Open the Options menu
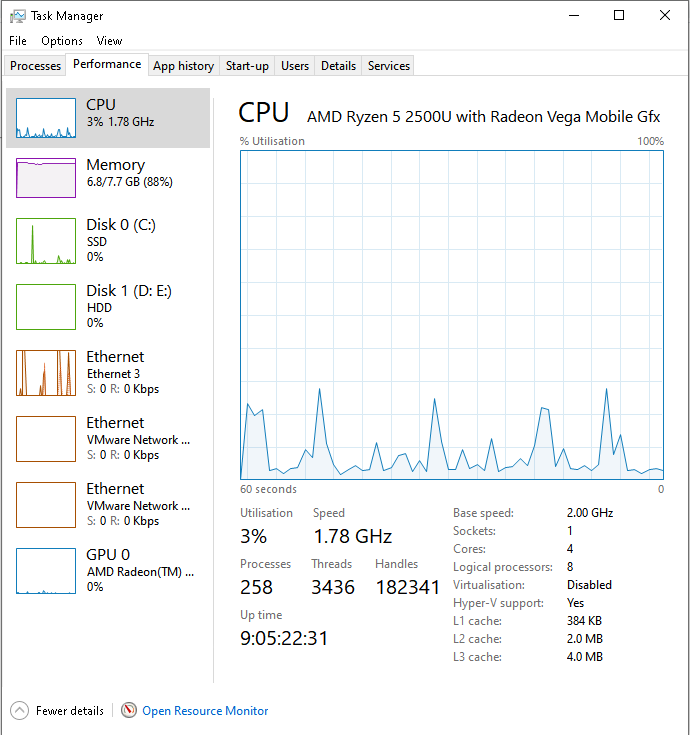The width and height of the screenshot is (690, 735). (62, 41)
